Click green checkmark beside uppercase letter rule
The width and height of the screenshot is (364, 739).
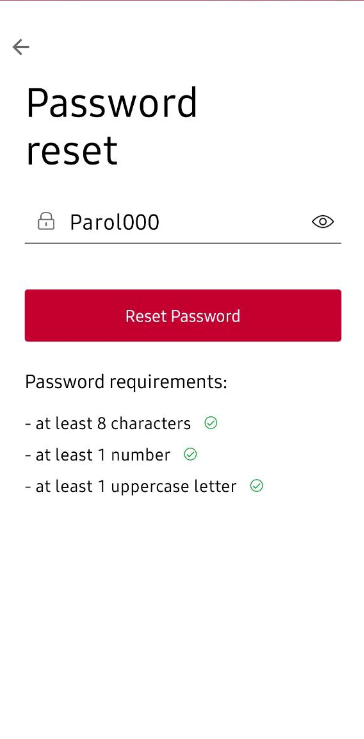pyautogui.click(x=256, y=485)
